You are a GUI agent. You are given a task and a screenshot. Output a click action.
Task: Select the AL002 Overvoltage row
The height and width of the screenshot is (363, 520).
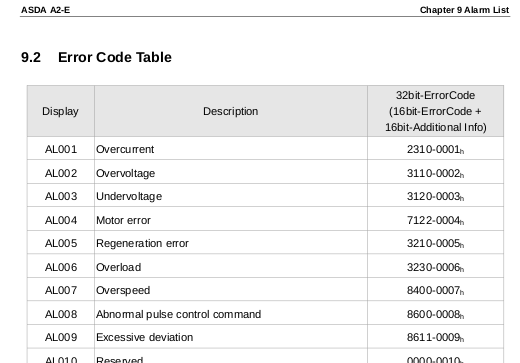(265, 172)
